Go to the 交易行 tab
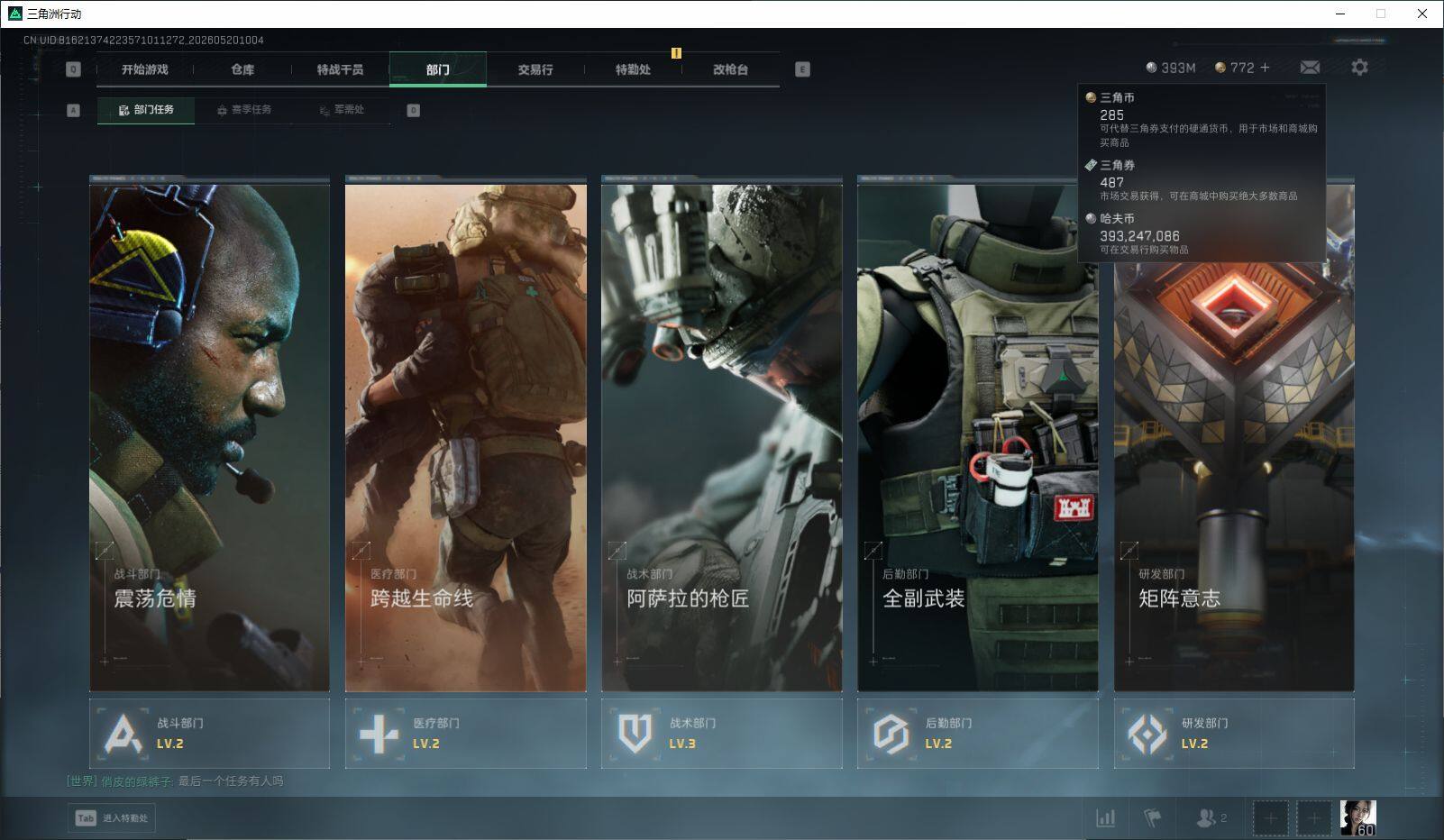1444x840 pixels. coord(535,69)
